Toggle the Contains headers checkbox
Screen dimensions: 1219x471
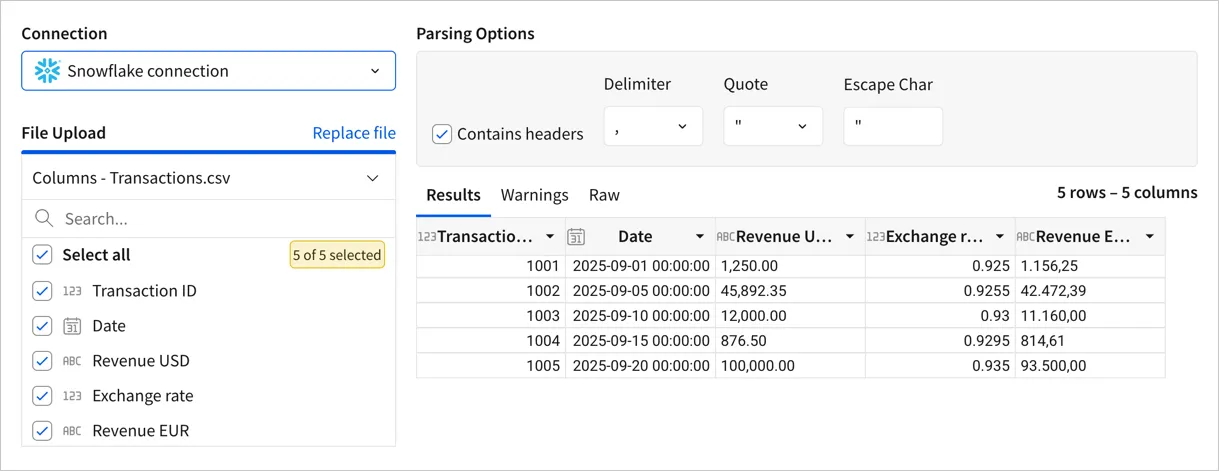tap(442, 134)
